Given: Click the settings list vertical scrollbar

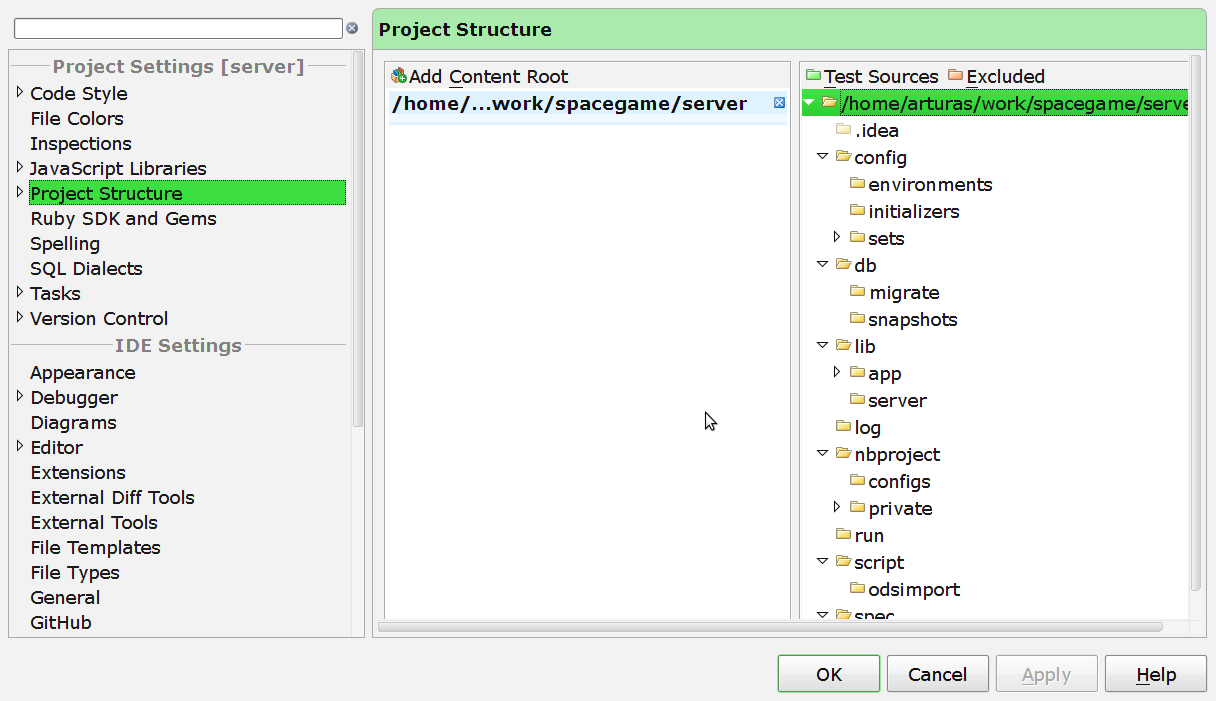Looking at the screenshot, I should (358, 240).
